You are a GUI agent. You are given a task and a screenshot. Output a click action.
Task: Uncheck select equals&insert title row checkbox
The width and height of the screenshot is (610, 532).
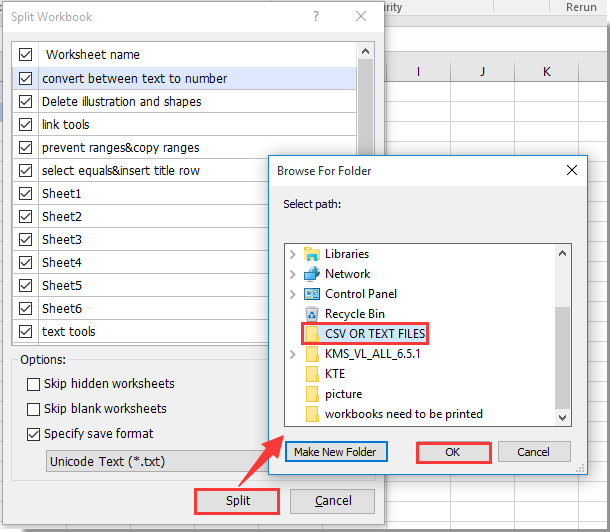26,170
